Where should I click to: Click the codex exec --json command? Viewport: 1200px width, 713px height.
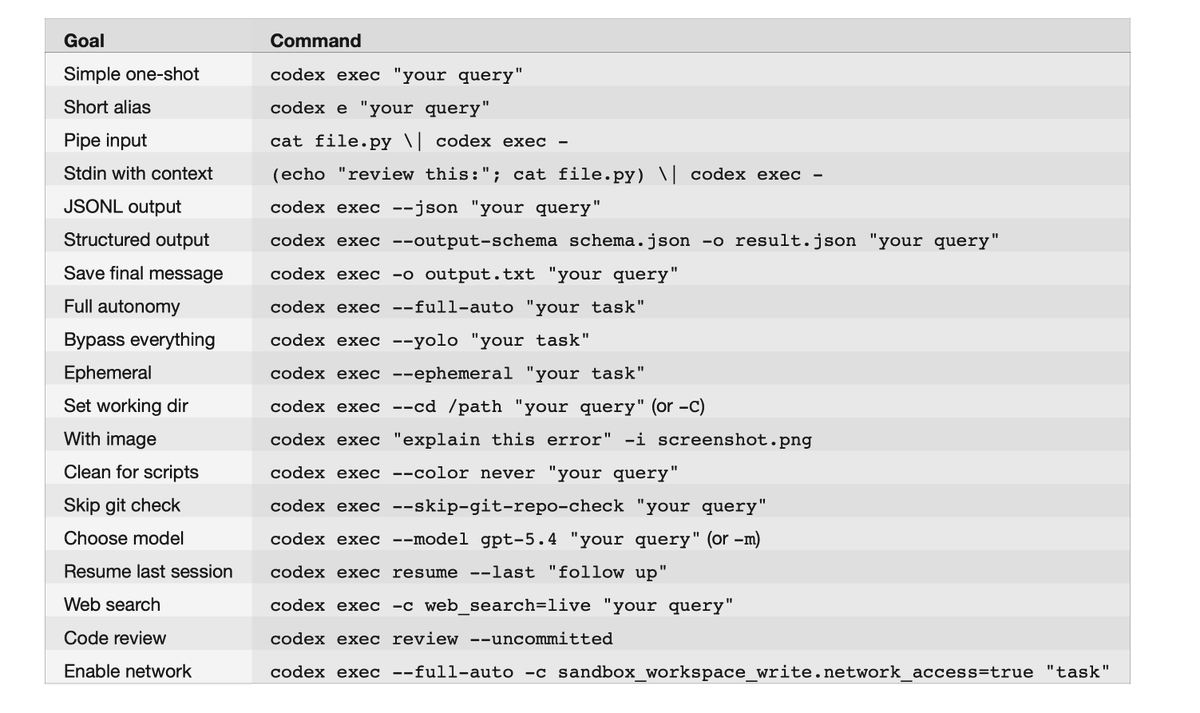pyautogui.click(x=435, y=208)
